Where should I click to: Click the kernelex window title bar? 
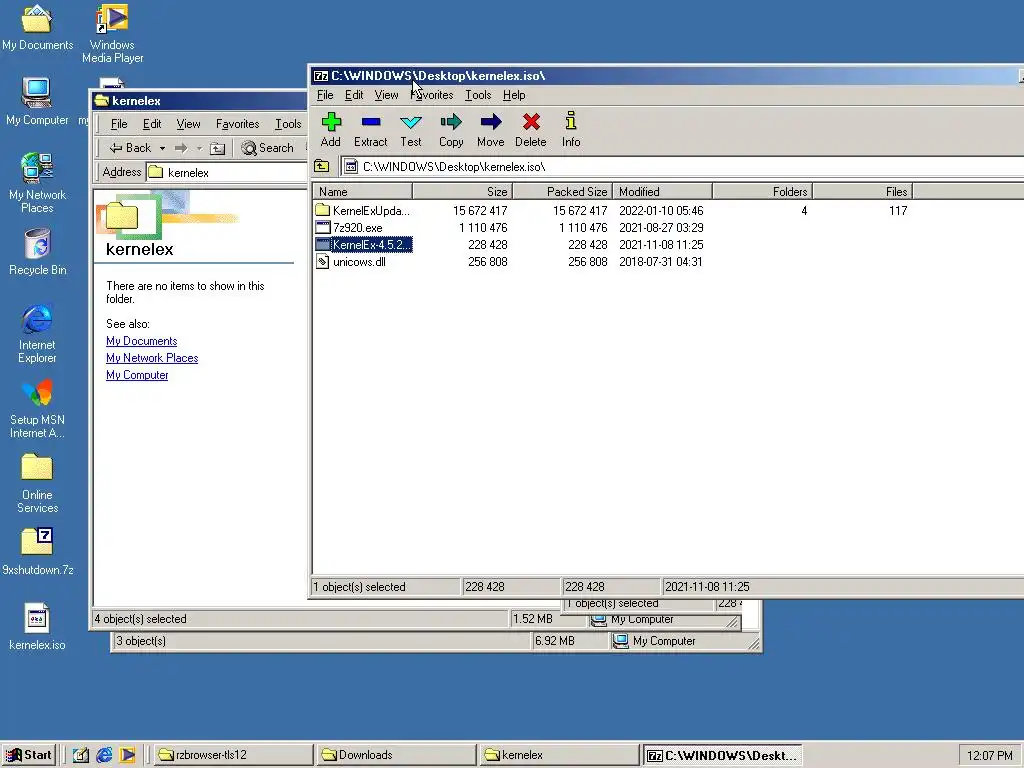tap(199, 101)
